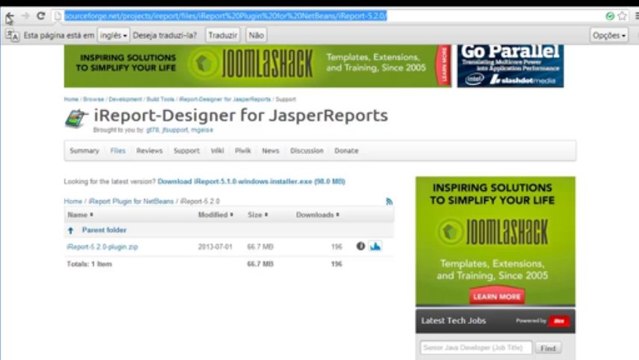Click Build Tools breadcrumb link
The width and height of the screenshot is (639, 360).
160,99
